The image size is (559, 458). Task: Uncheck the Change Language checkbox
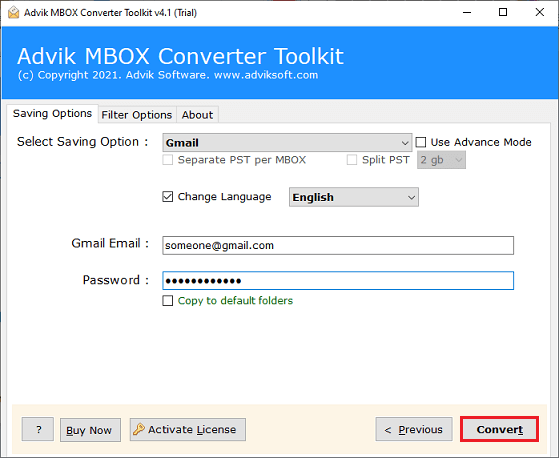(x=168, y=197)
